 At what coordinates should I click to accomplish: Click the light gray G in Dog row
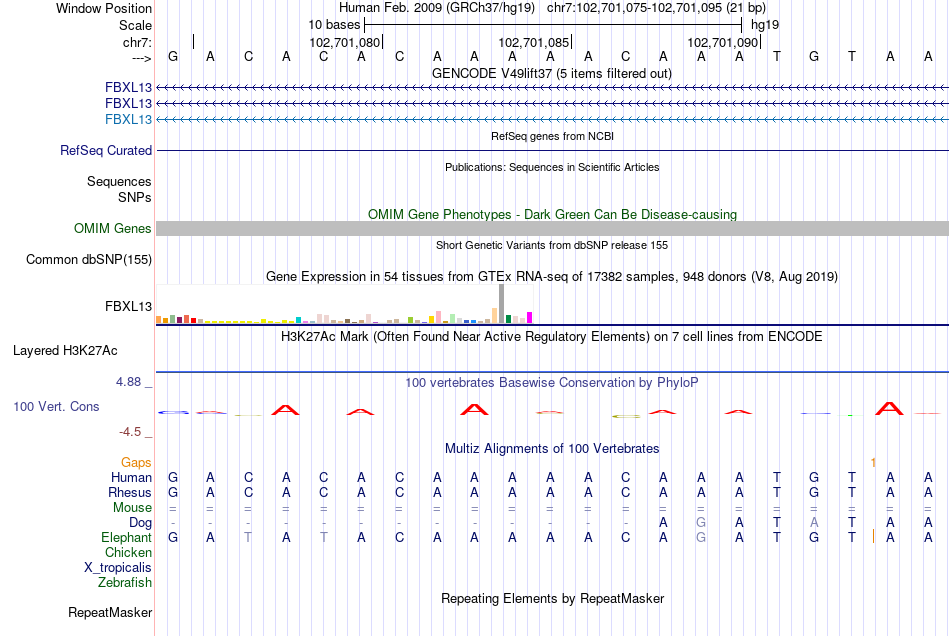701,522
